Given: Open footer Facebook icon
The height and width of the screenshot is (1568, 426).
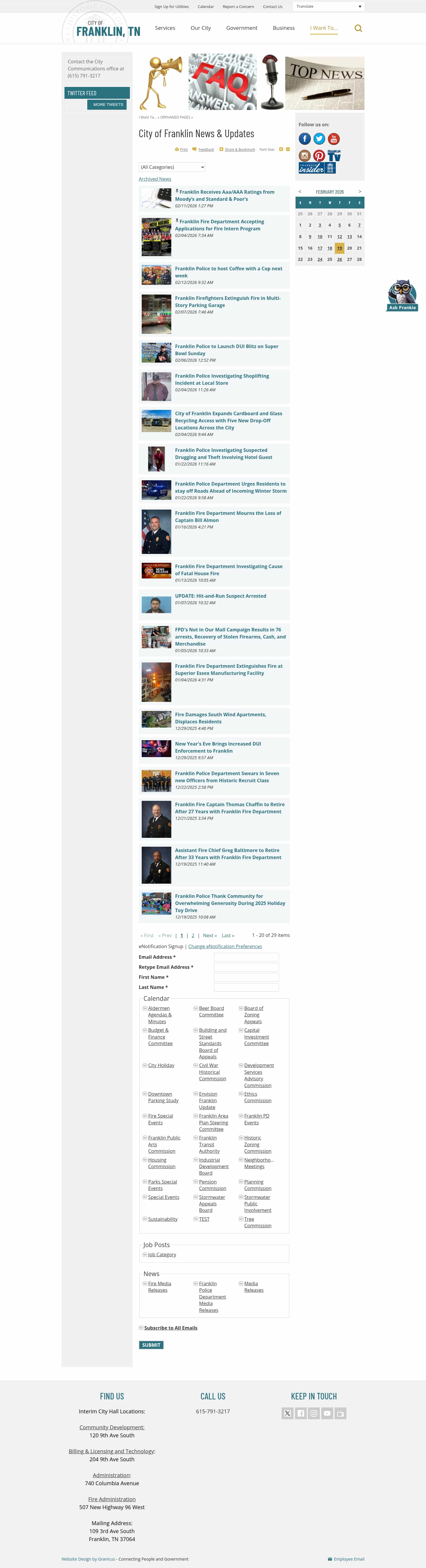Looking at the screenshot, I should [x=301, y=1413].
